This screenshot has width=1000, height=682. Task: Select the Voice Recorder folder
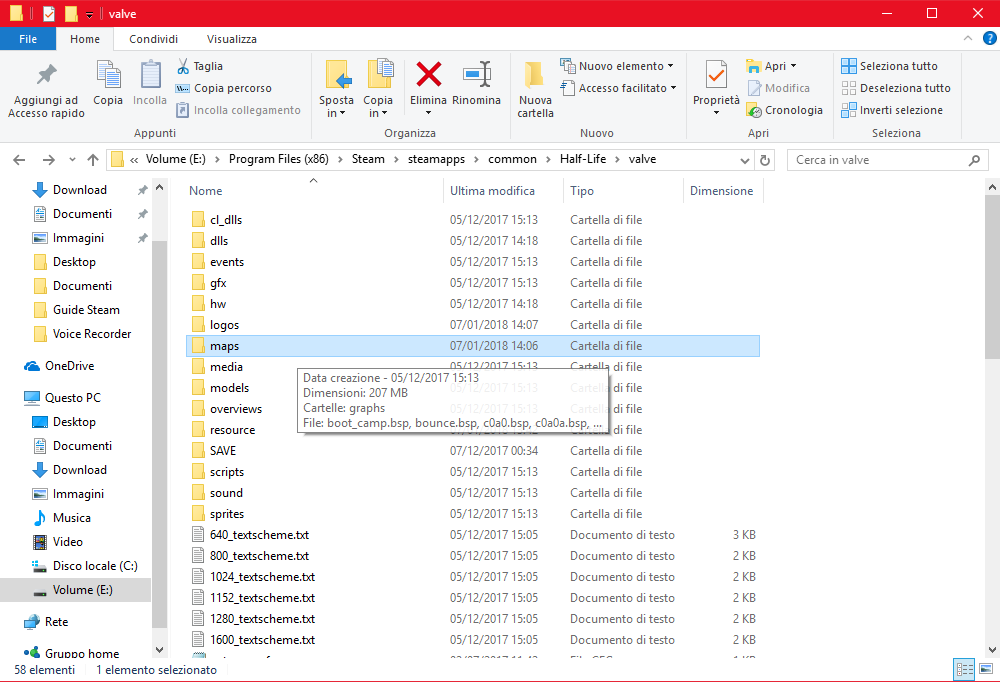(x=92, y=334)
